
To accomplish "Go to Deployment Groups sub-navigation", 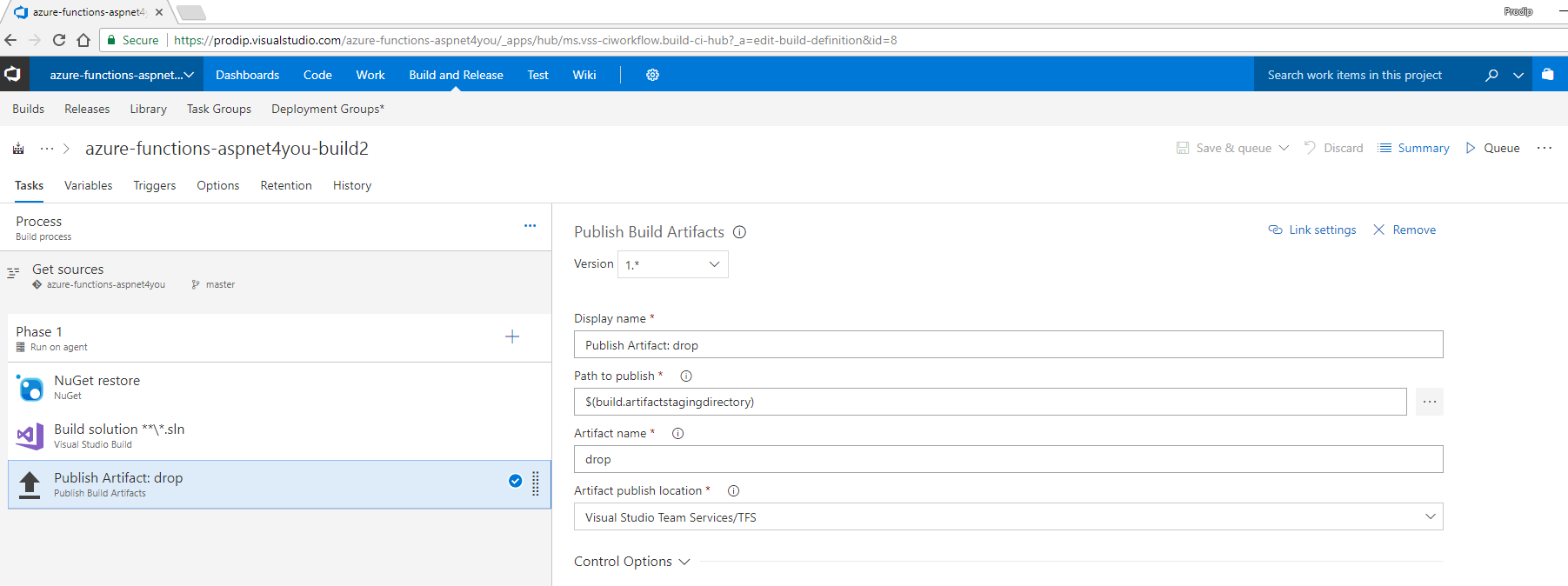I will pyautogui.click(x=328, y=109).
